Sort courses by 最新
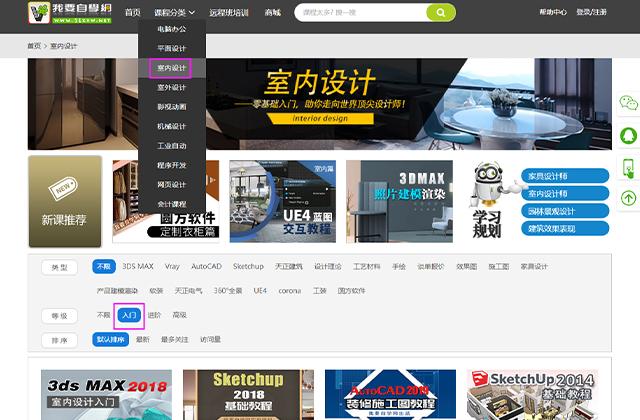640x420 pixels. (143, 339)
